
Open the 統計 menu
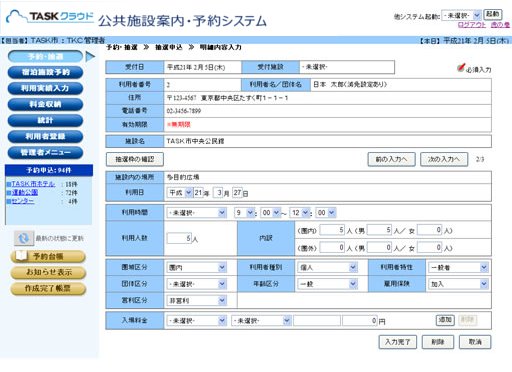[x=45, y=120]
